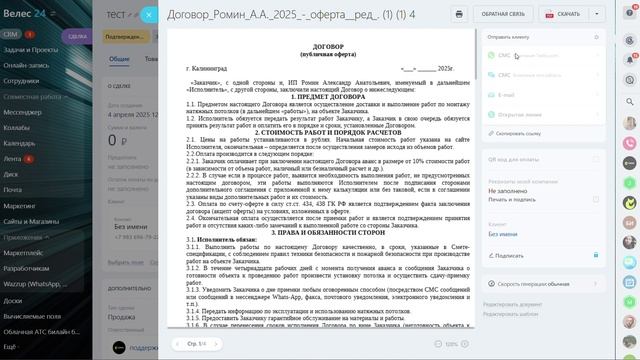The height and width of the screenshot is (360, 640).
Task: Open Мессенджер in the left menu
Action: 22,112
